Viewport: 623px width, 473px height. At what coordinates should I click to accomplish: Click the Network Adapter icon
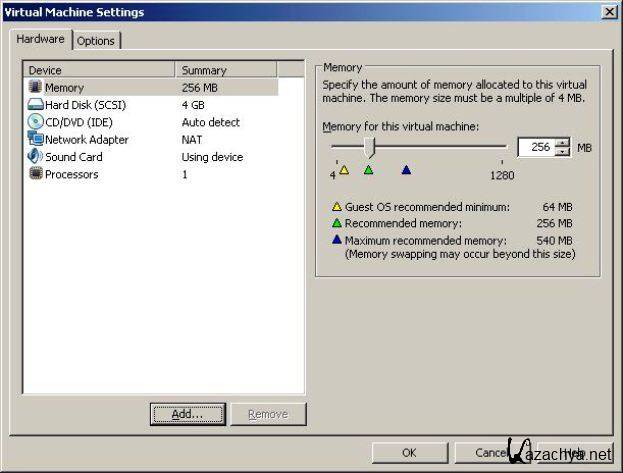pos(35,140)
